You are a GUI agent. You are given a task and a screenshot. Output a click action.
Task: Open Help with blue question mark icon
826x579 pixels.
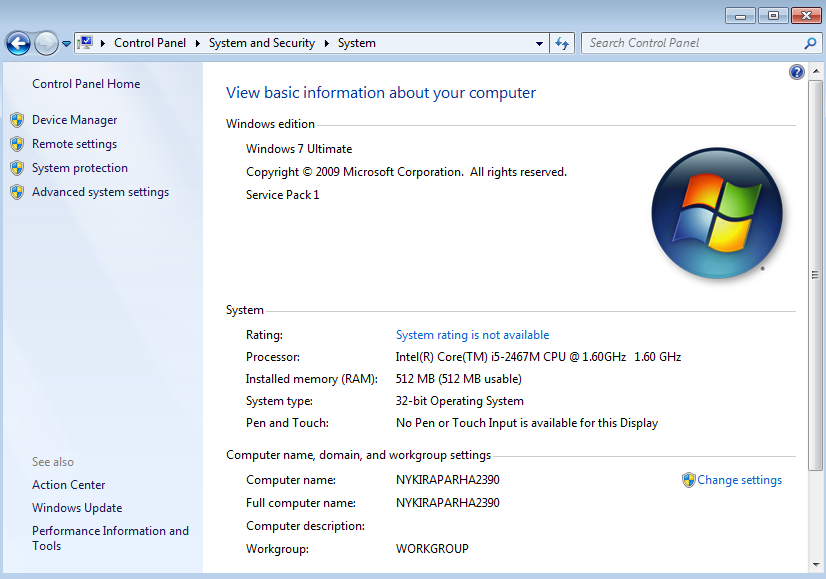(797, 72)
